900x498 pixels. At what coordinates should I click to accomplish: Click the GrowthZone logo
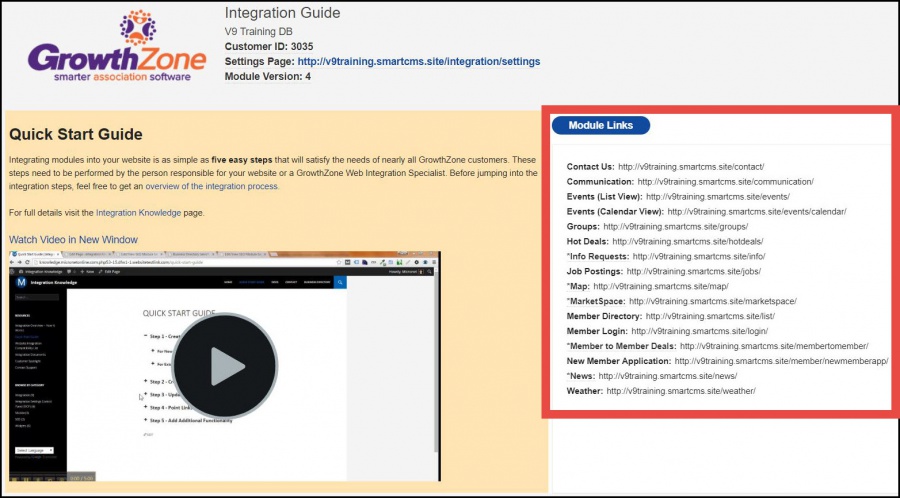coord(111,52)
